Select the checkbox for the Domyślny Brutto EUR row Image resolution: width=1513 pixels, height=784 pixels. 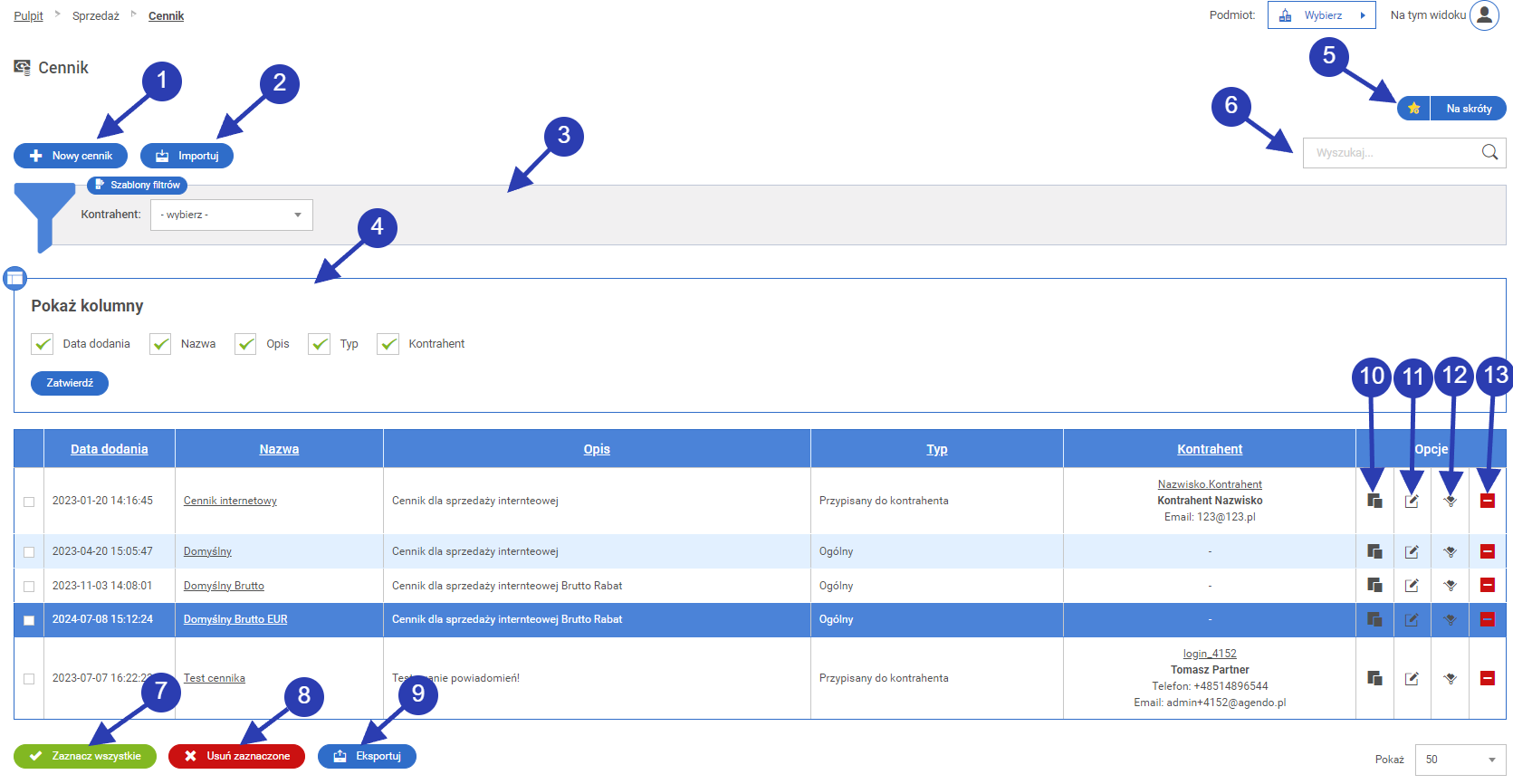click(x=29, y=620)
